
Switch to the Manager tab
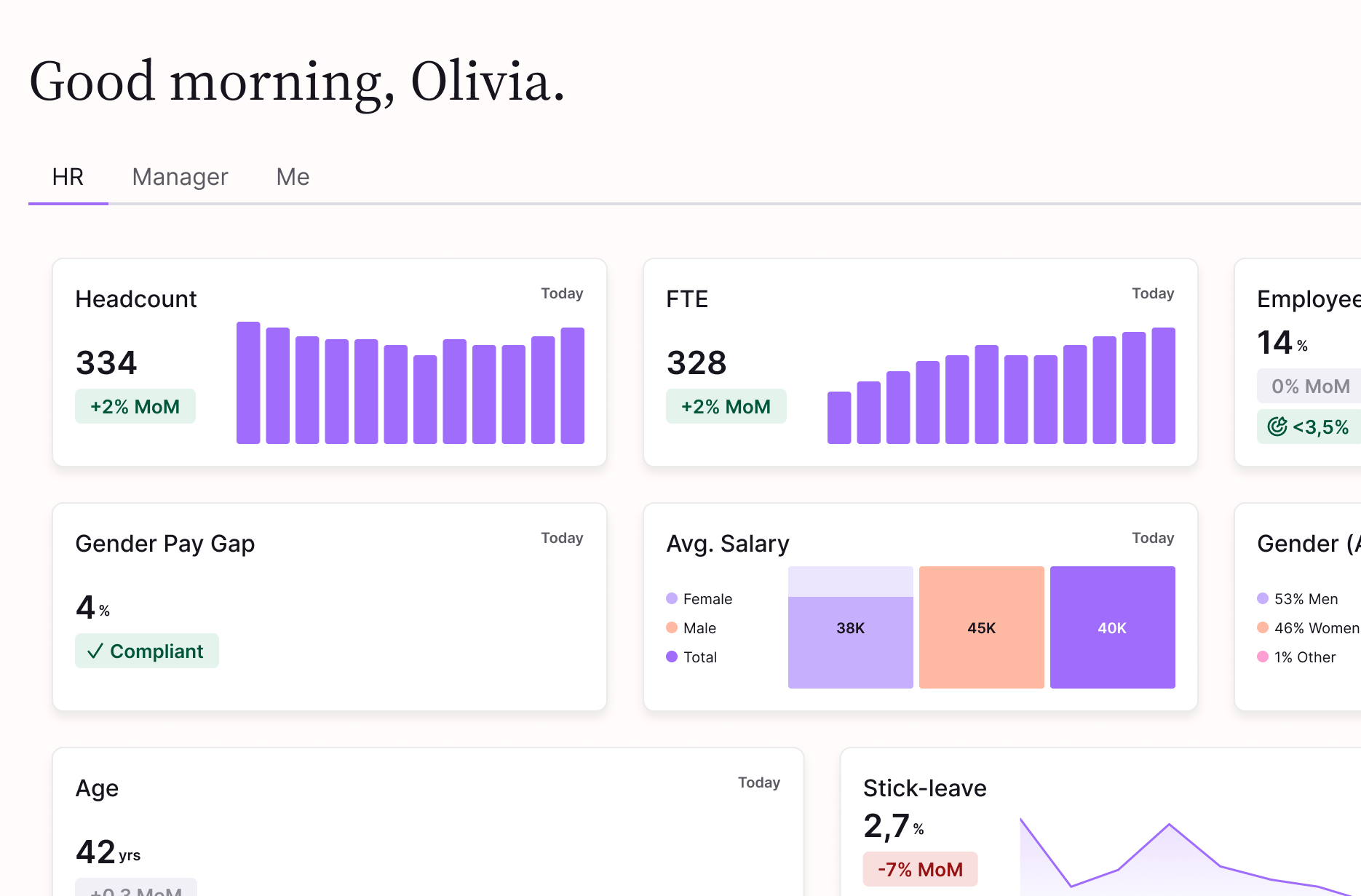179,177
